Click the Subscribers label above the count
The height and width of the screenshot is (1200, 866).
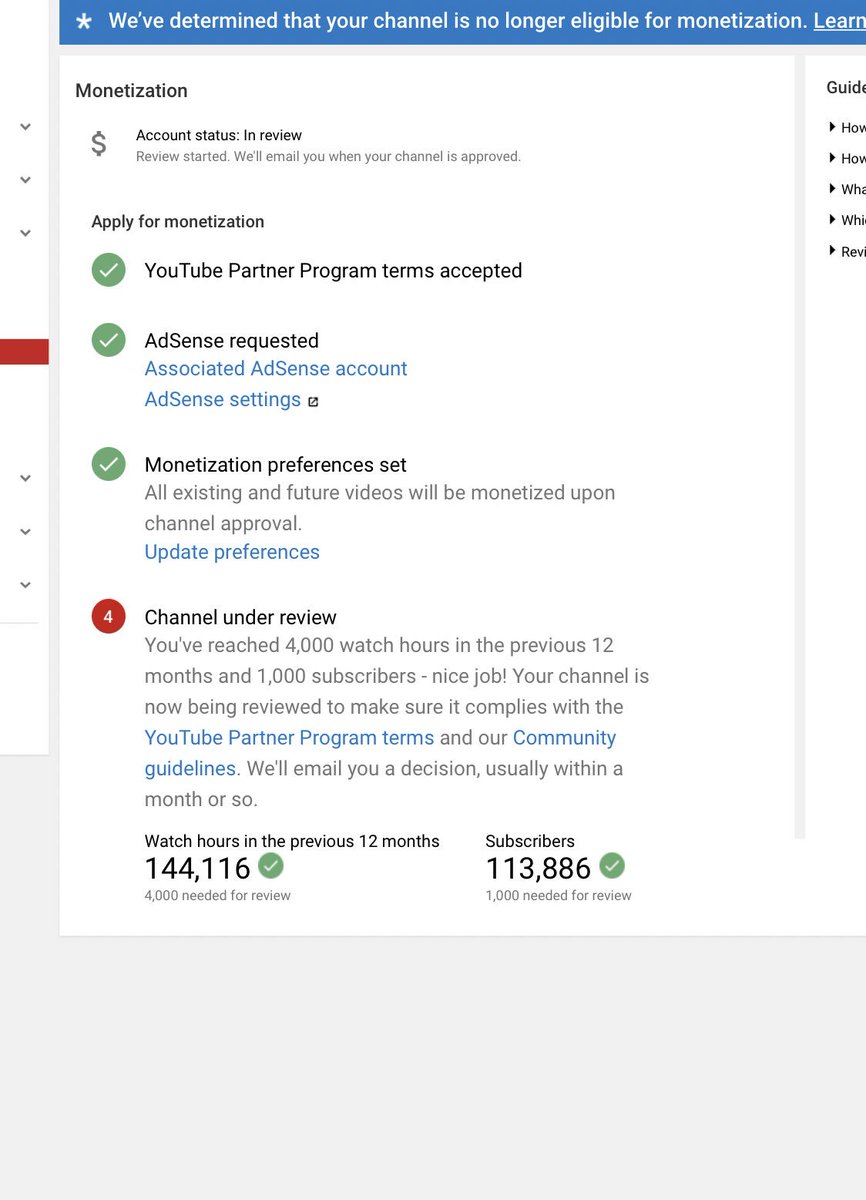point(530,842)
